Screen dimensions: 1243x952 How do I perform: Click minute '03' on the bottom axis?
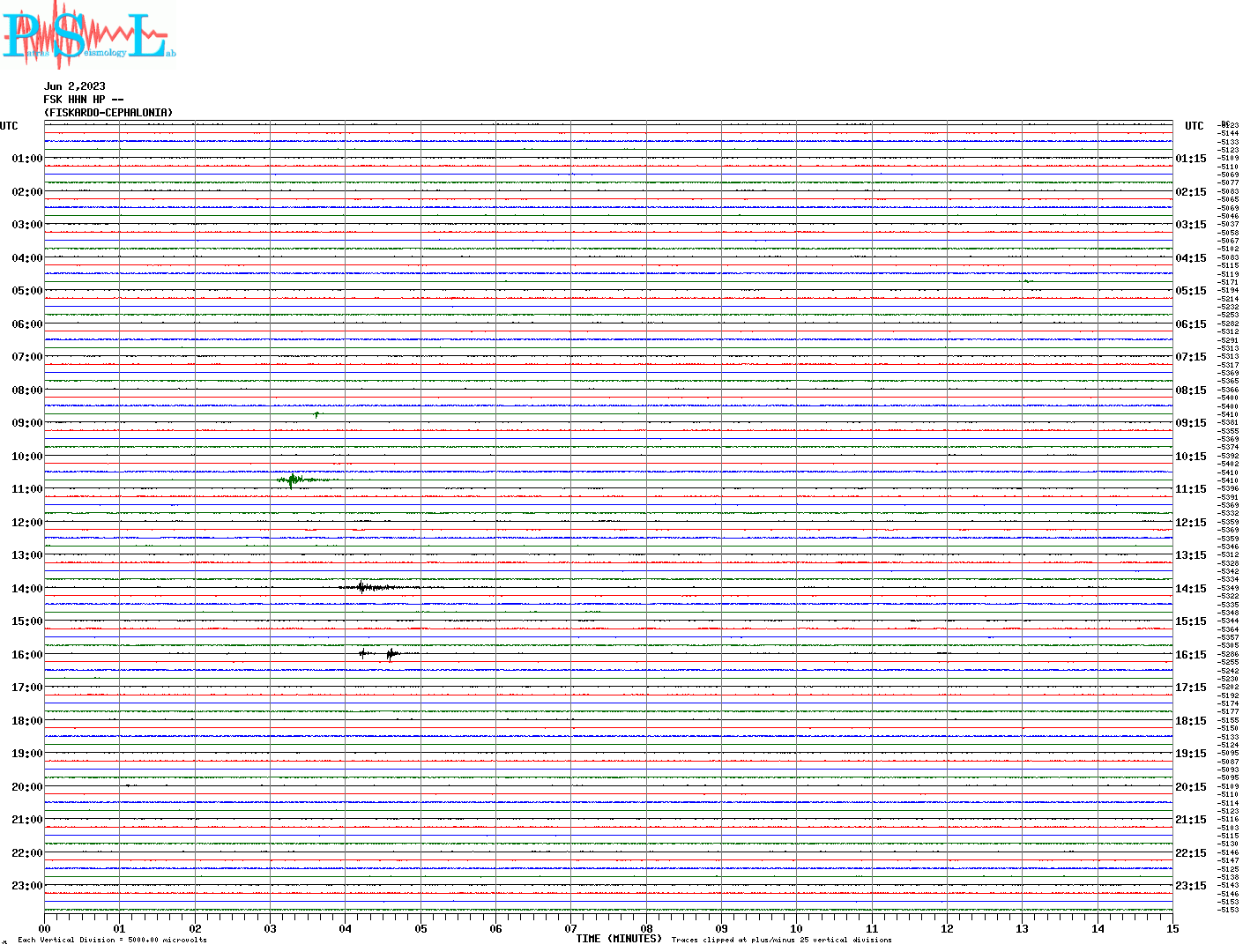coord(270,928)
